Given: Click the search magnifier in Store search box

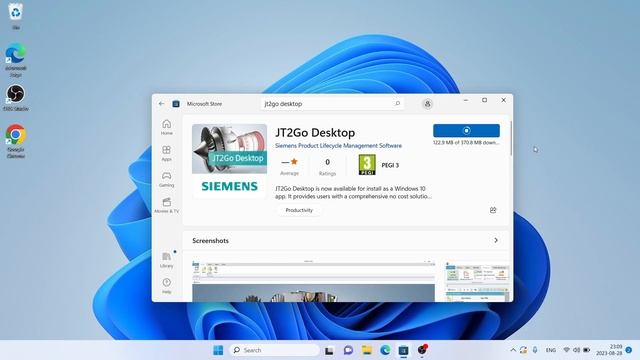Looking at the screenshot, I should pyautogui.click(x=397, y=104).
